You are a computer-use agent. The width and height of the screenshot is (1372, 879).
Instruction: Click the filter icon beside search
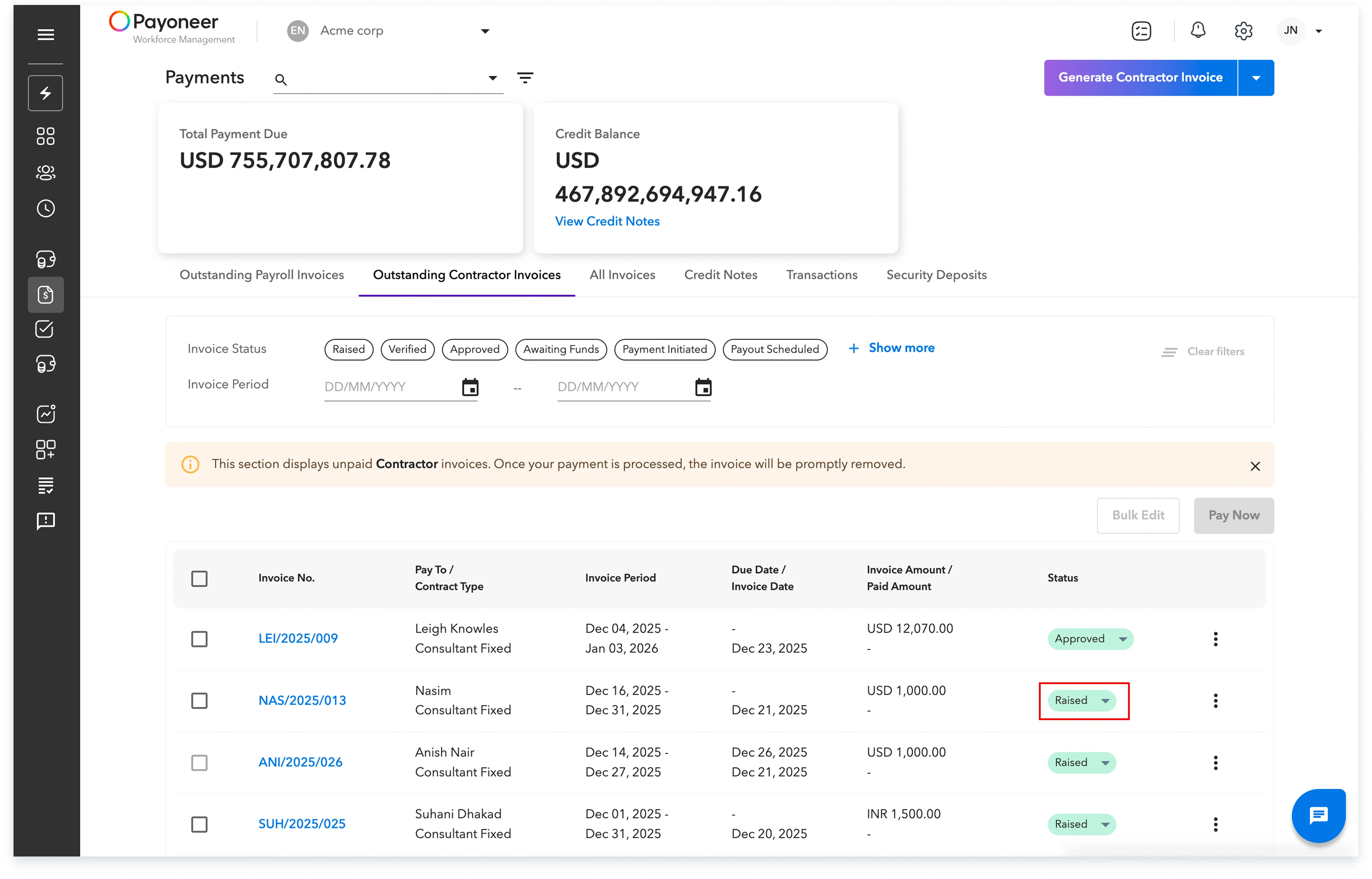(x=525, y=78)
